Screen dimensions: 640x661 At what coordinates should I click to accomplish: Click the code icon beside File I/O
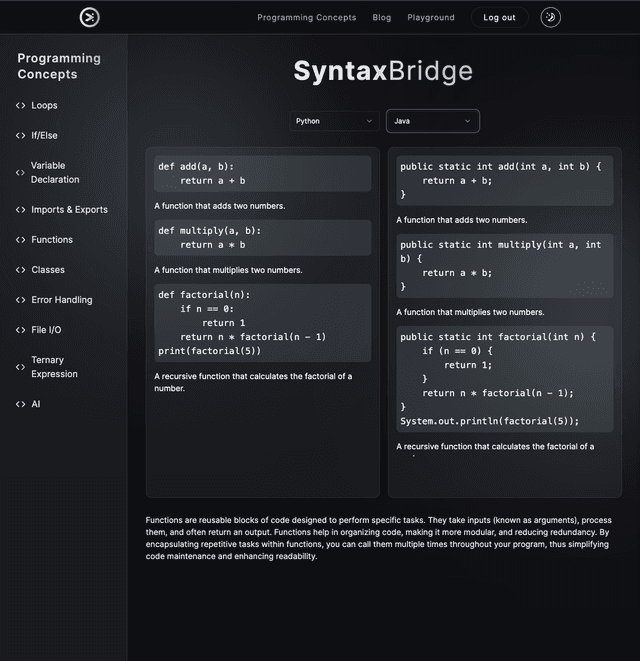21,330
